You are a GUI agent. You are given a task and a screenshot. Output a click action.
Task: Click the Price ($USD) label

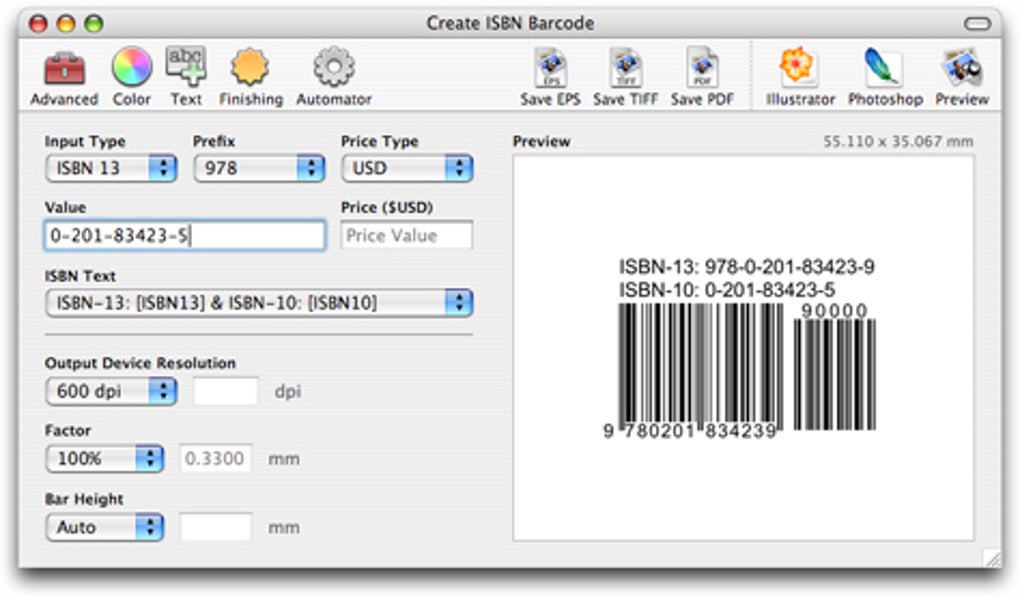(387, 208)
